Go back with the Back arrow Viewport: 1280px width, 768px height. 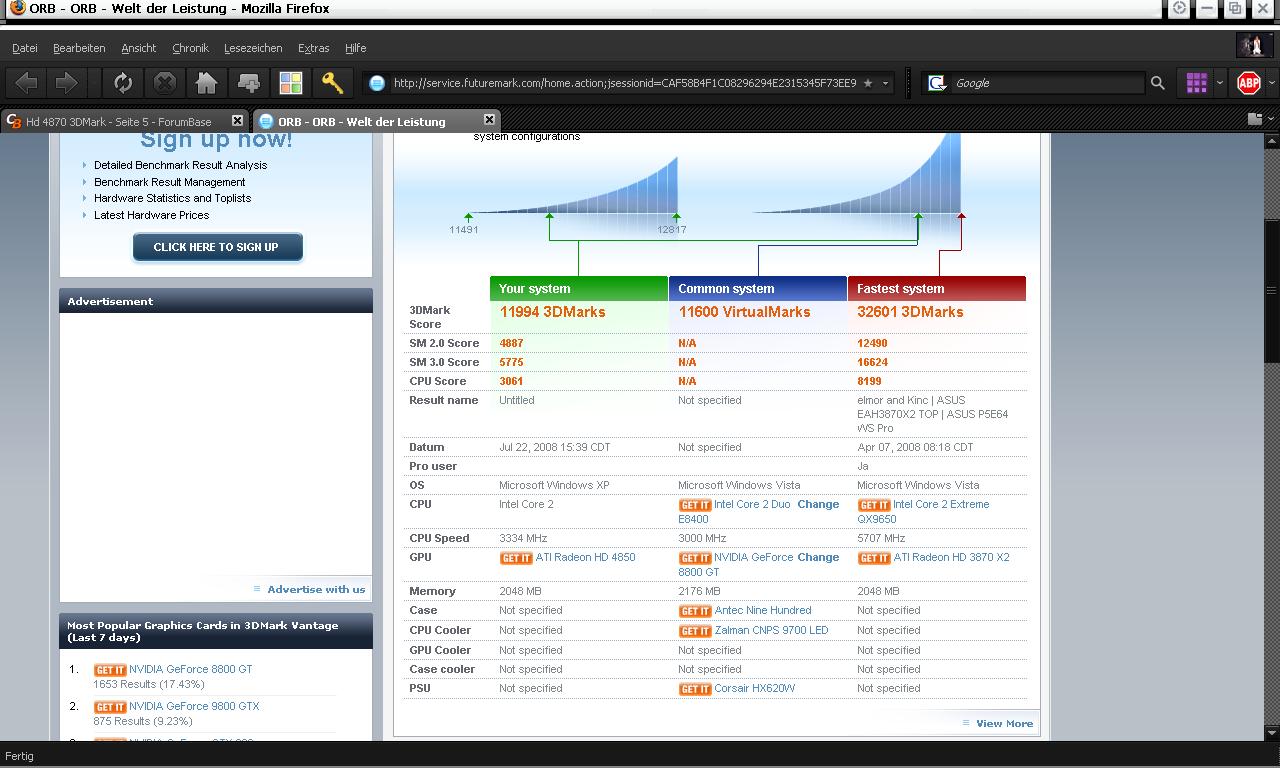pyautogui.click(x=27, y=83)
